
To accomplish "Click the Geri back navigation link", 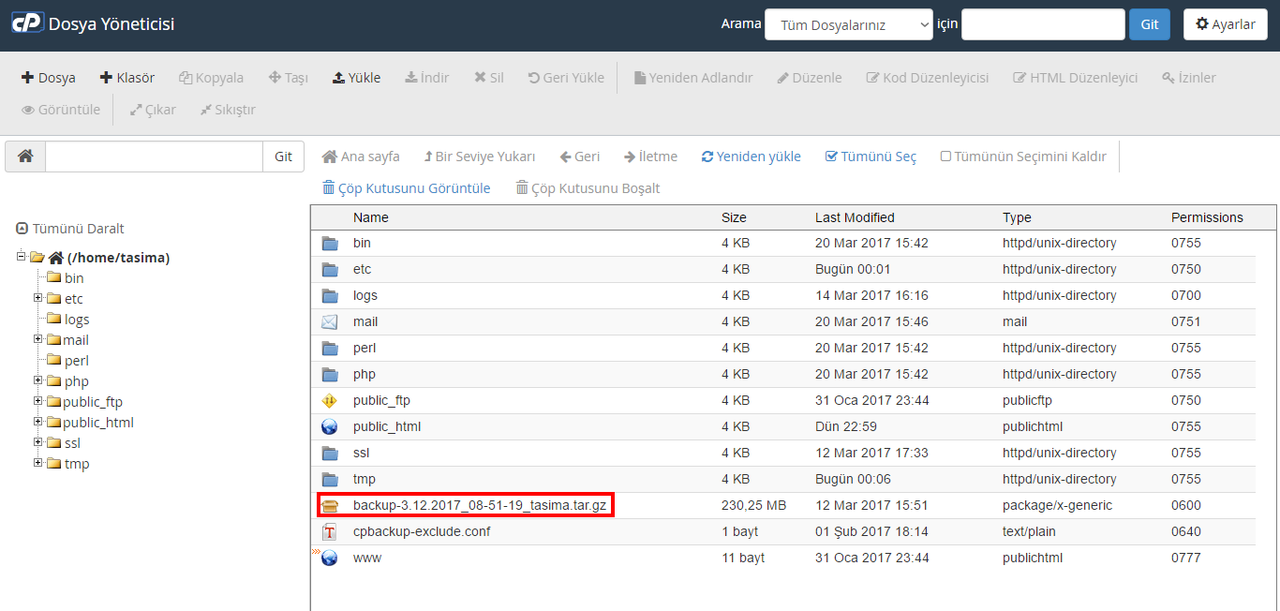I will (x=579, y=156).
